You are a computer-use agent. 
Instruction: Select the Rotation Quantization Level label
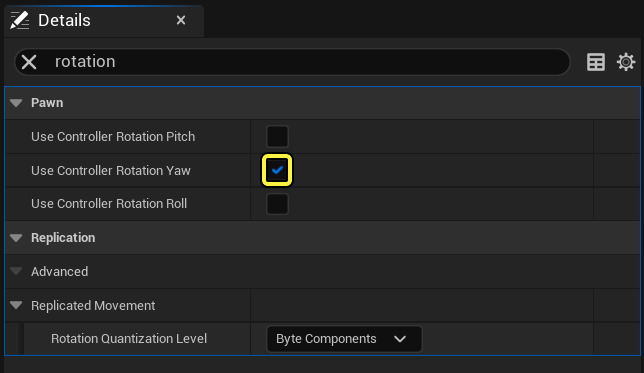pyautogui.click(x=129, y=338)
